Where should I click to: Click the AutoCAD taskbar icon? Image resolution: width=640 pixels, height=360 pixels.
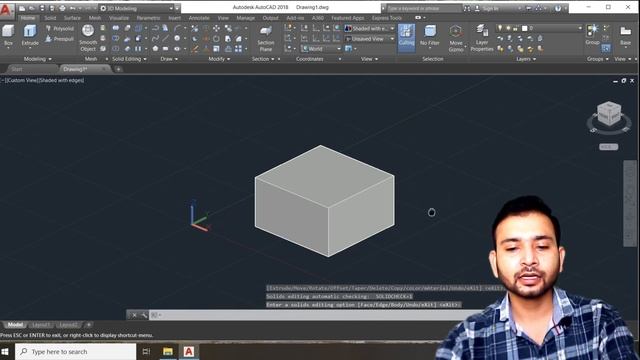(x=189, y=351)
